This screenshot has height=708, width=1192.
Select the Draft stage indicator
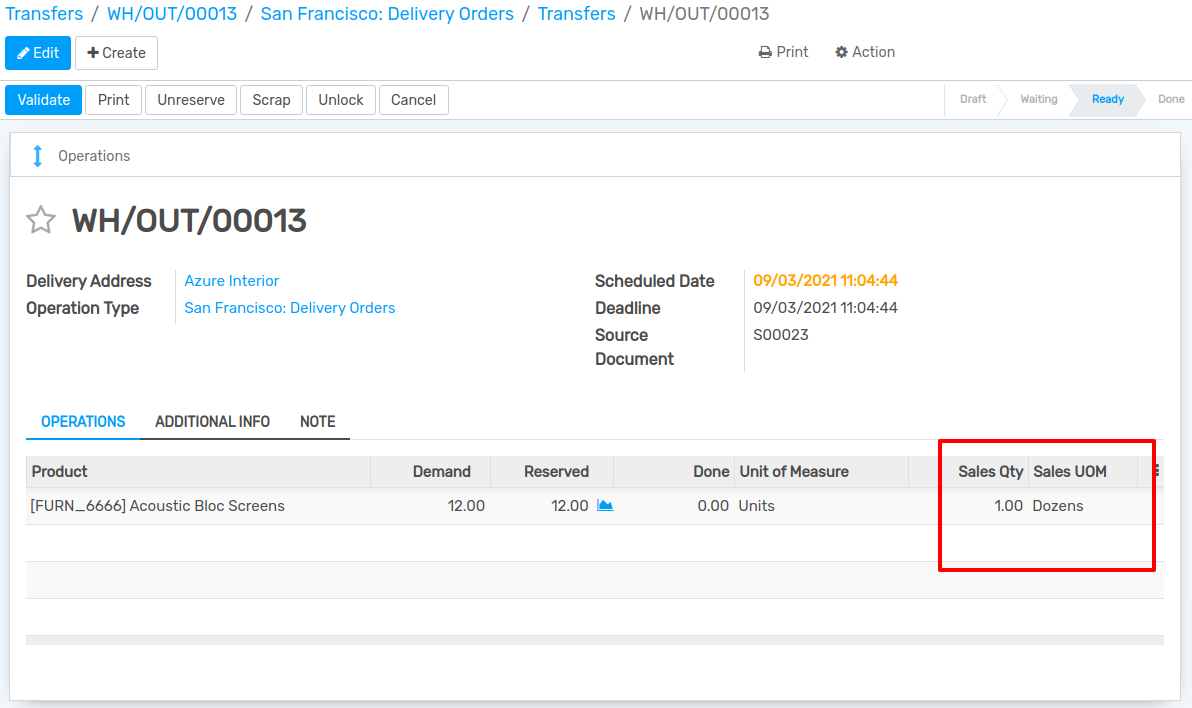tap(972, 99)
